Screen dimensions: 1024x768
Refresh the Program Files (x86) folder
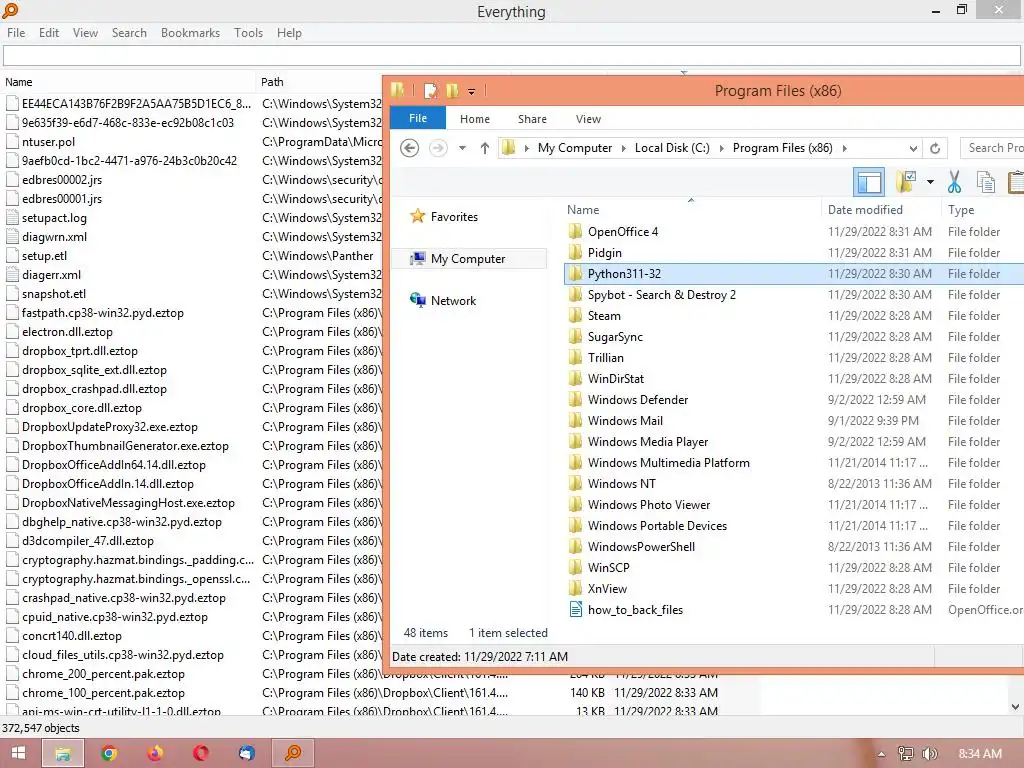935,148
